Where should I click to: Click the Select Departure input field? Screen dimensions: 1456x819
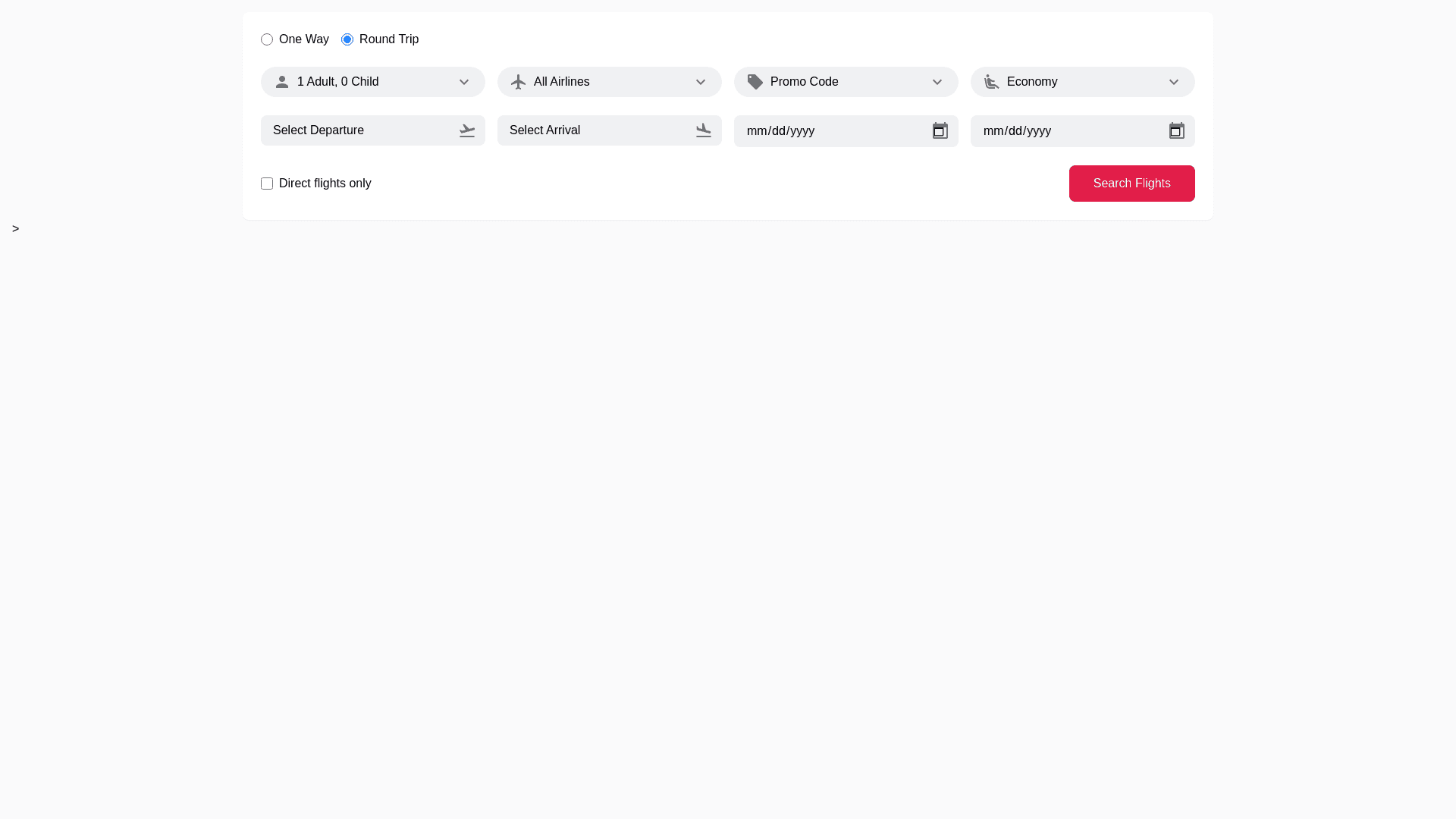pyautogui.click(x=356, y=130)
